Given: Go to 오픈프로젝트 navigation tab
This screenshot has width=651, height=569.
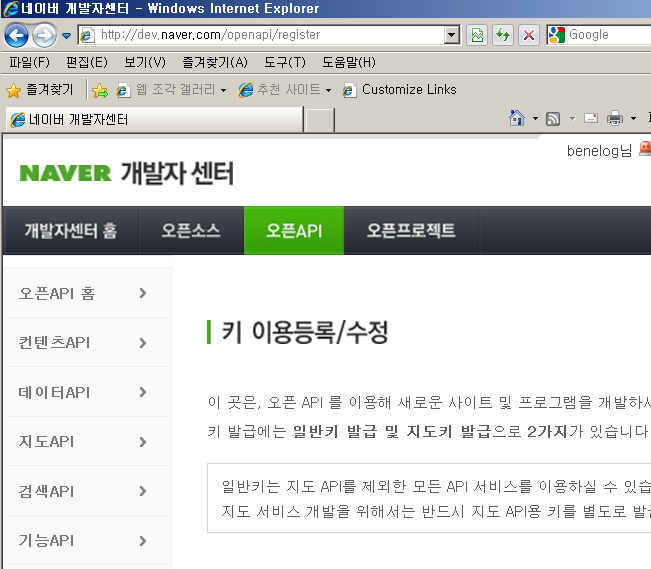Looking at the screenshot, I should 411,230.
